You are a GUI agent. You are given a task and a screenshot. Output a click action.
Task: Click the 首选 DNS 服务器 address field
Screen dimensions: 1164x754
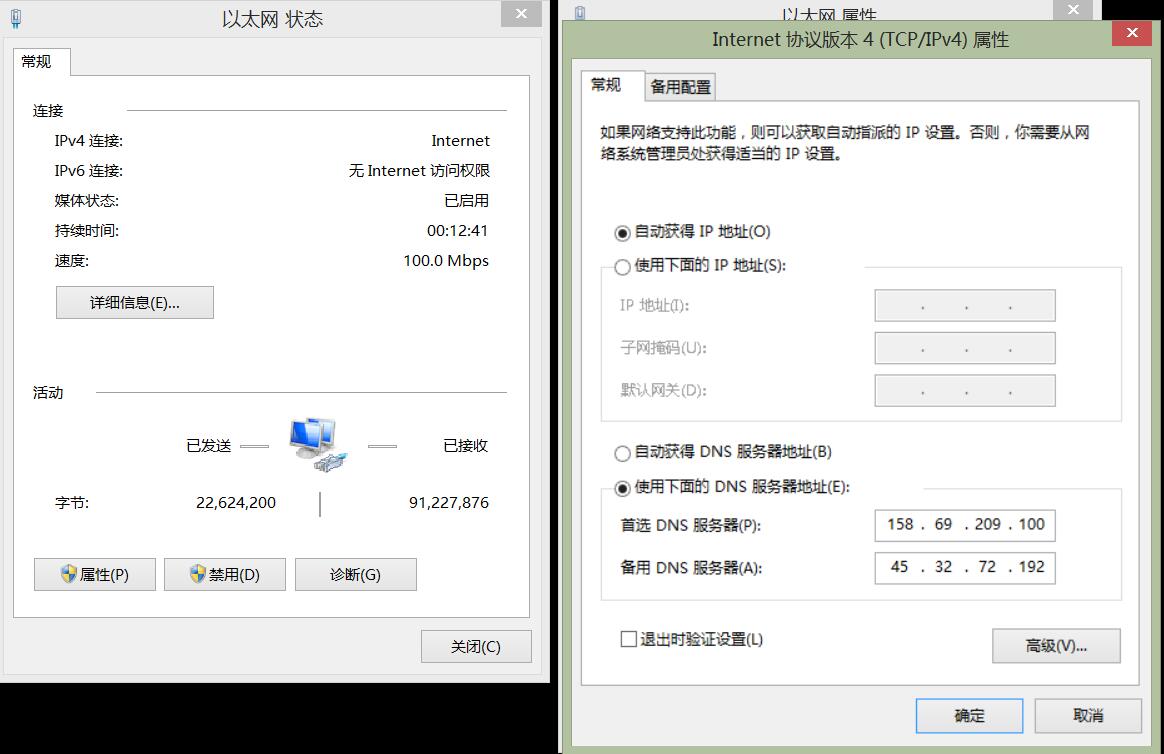pos(965,525)
